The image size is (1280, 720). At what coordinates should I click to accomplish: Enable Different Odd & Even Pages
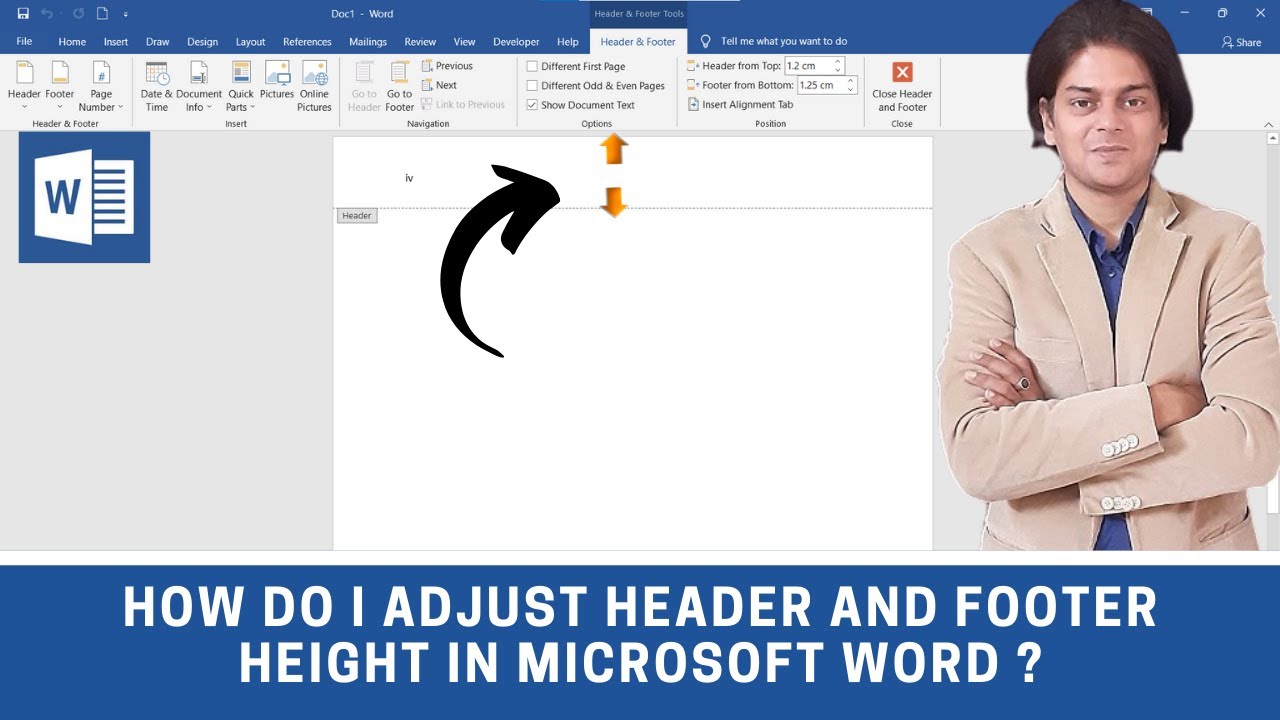tap(596, 86)
